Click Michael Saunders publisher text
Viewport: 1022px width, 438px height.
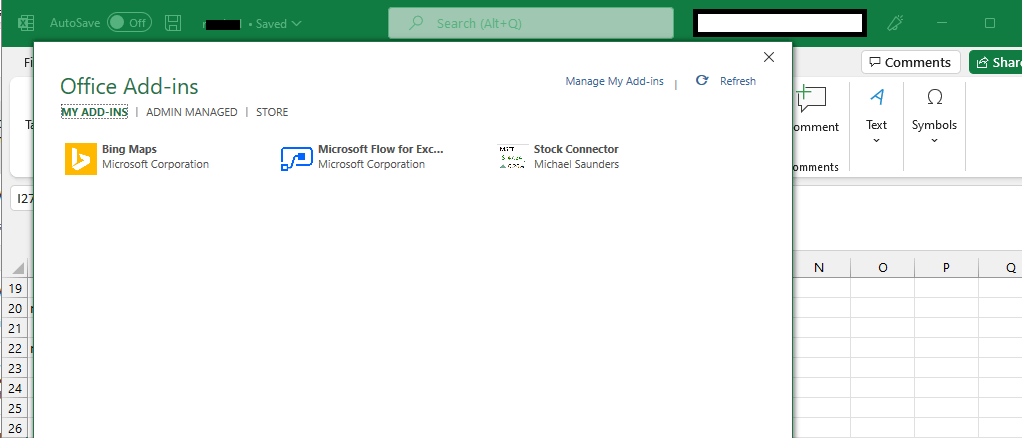[x=576, y=164]
